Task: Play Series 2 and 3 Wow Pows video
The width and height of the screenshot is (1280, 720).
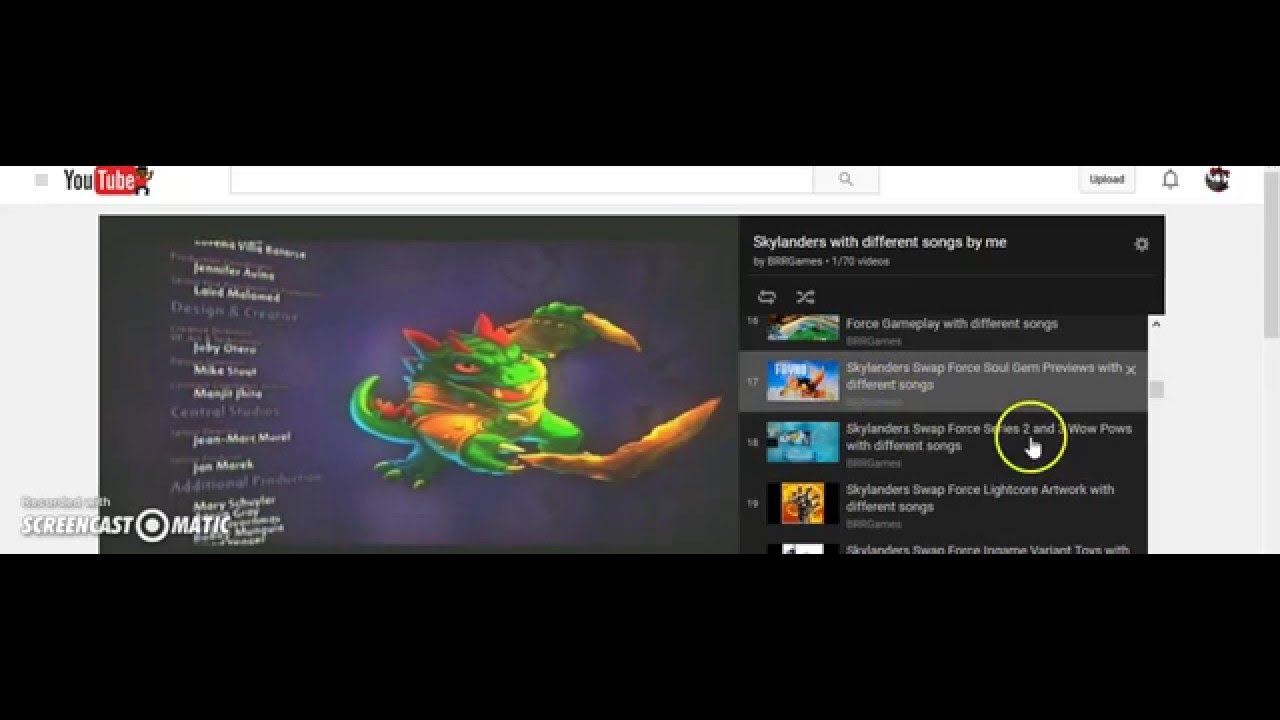Action: [x=943, y=441]
